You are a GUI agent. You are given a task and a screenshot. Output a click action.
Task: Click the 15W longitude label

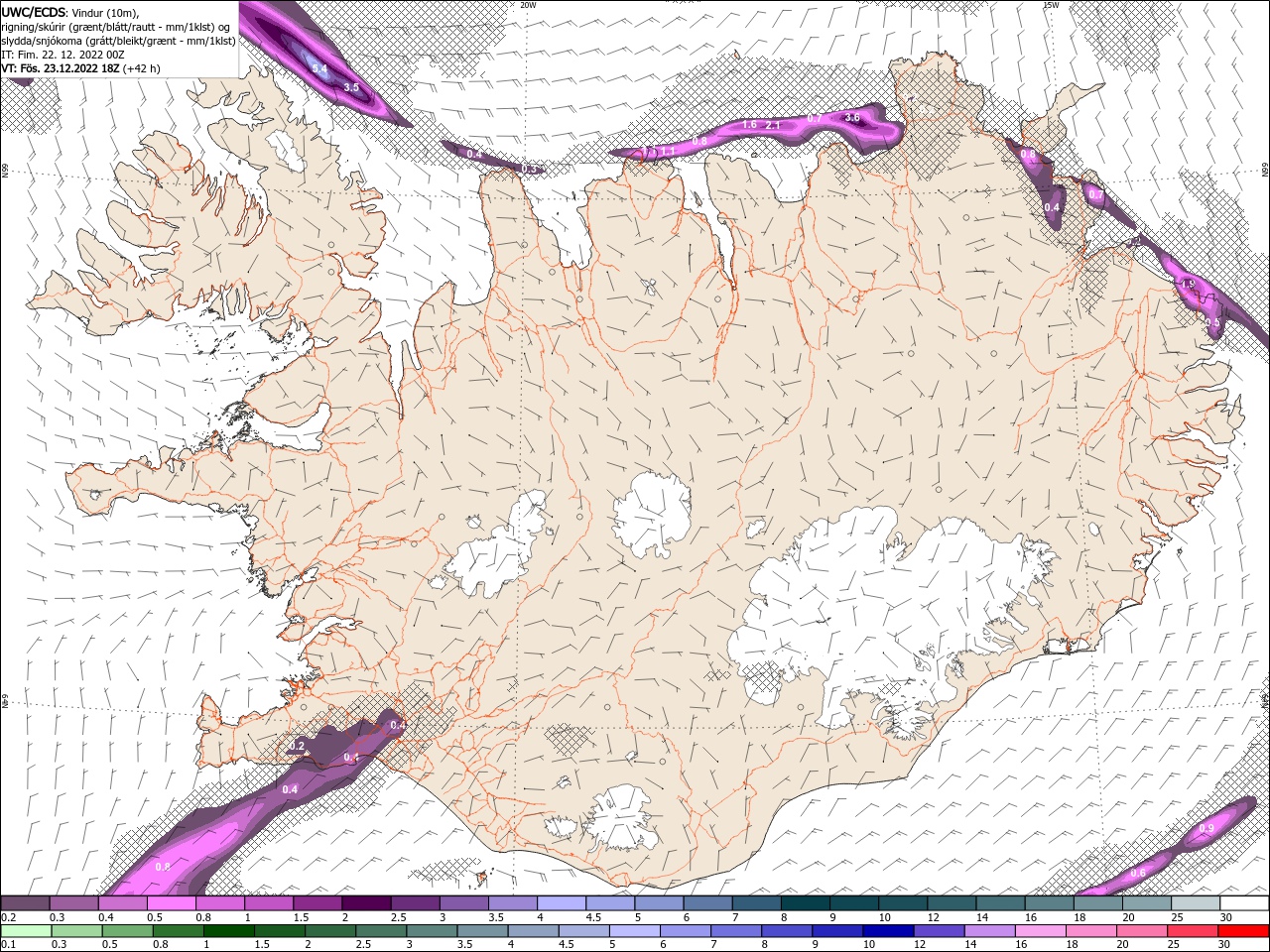(1051, 5)
